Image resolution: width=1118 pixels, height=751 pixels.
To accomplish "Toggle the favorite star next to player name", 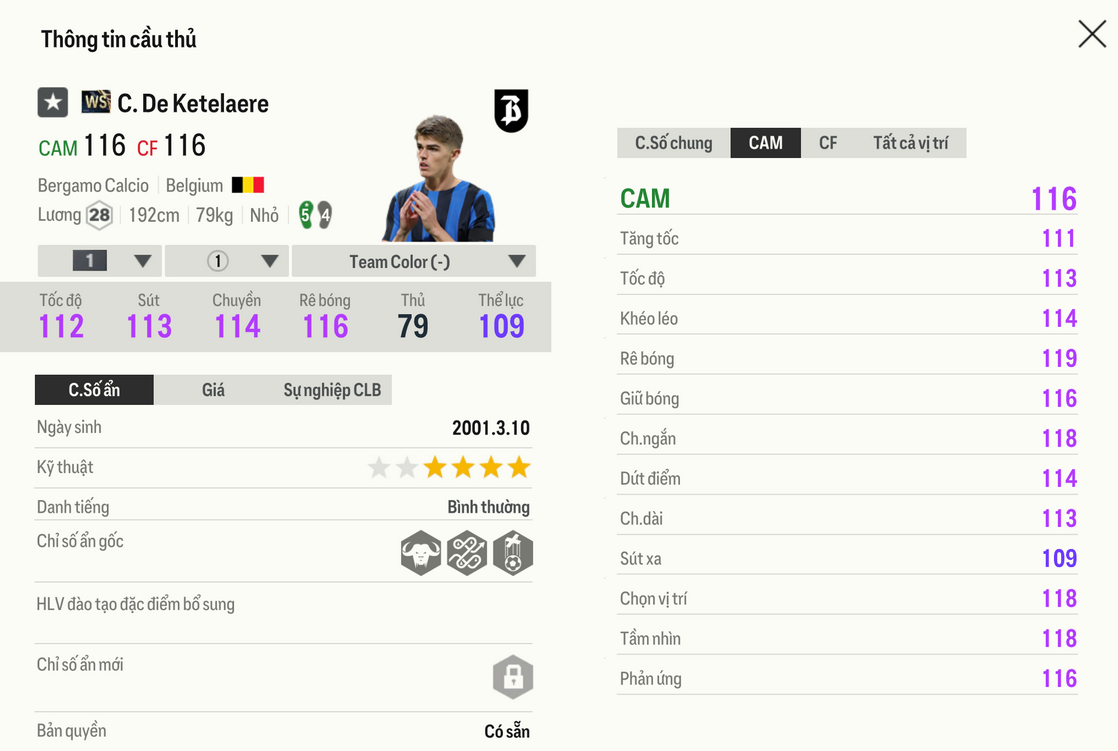I will (x=53, y=102).
